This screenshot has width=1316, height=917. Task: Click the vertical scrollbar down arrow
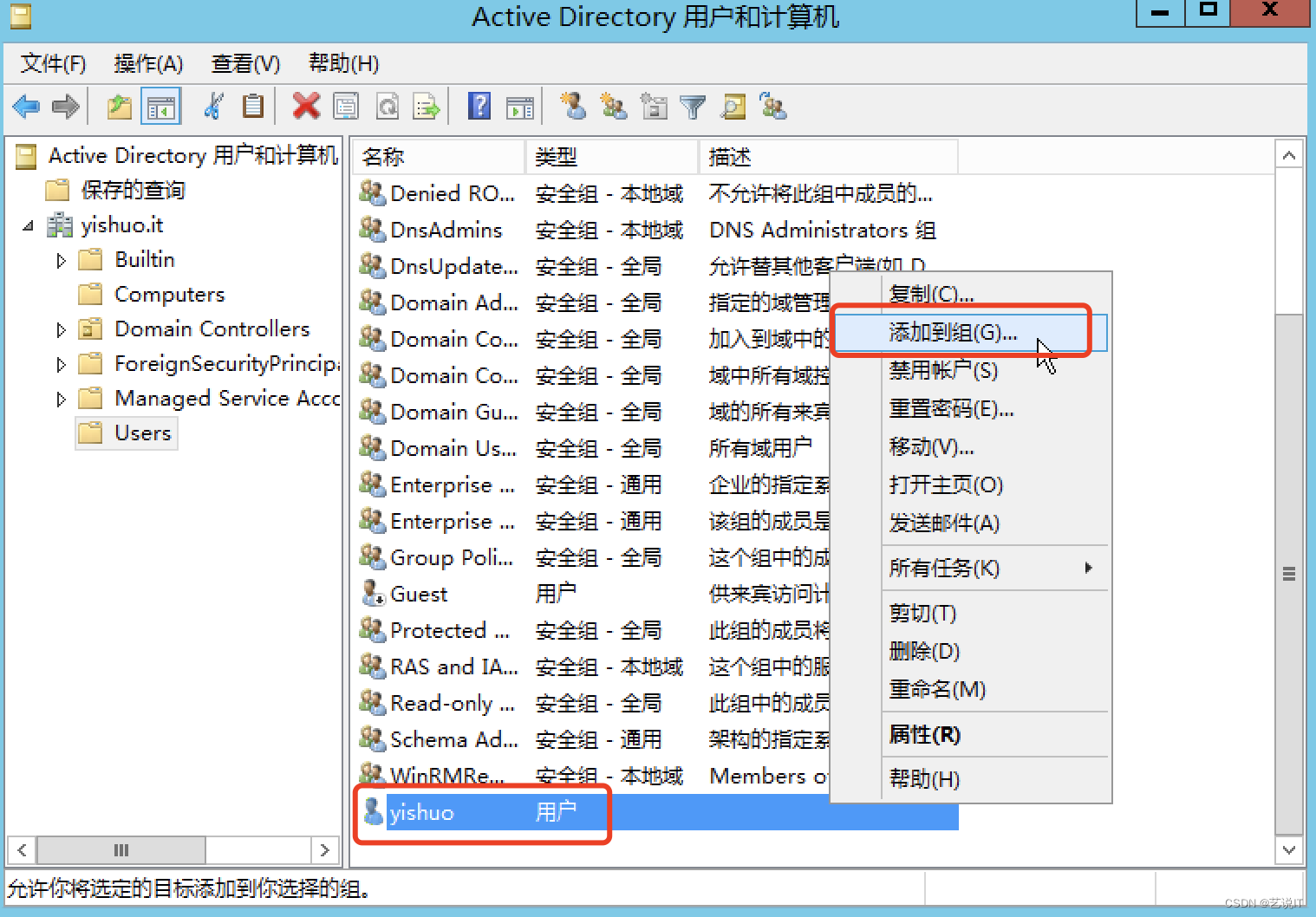tap(1289, 850)
